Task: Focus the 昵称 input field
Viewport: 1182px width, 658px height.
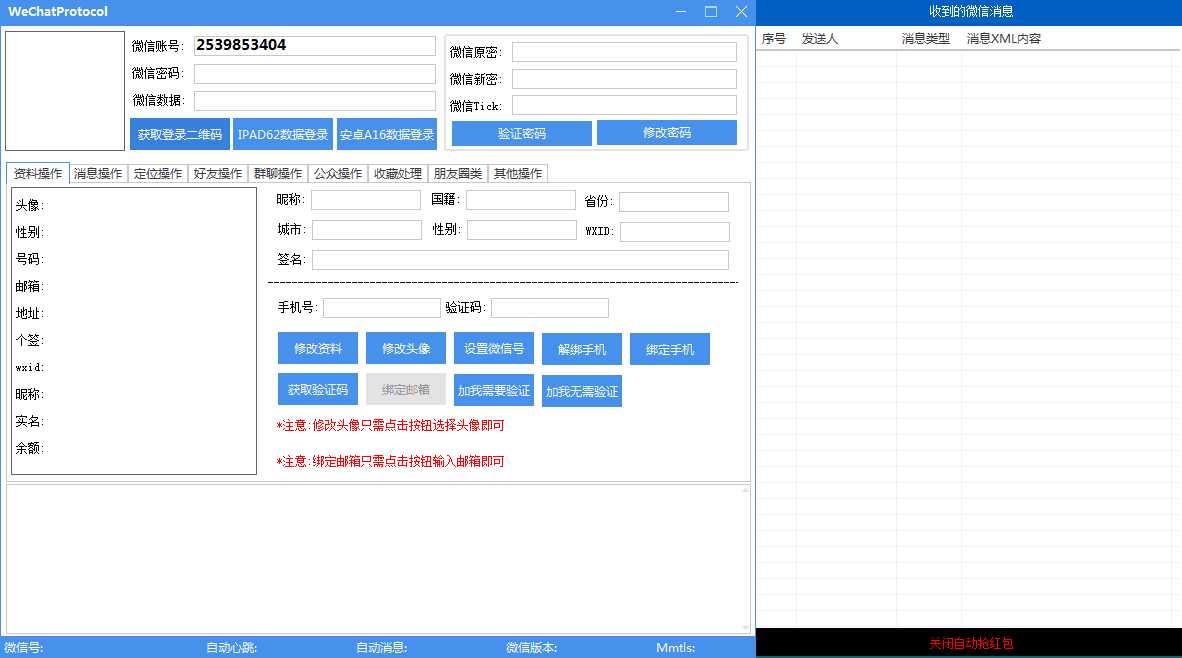Action: click(366, 200)
